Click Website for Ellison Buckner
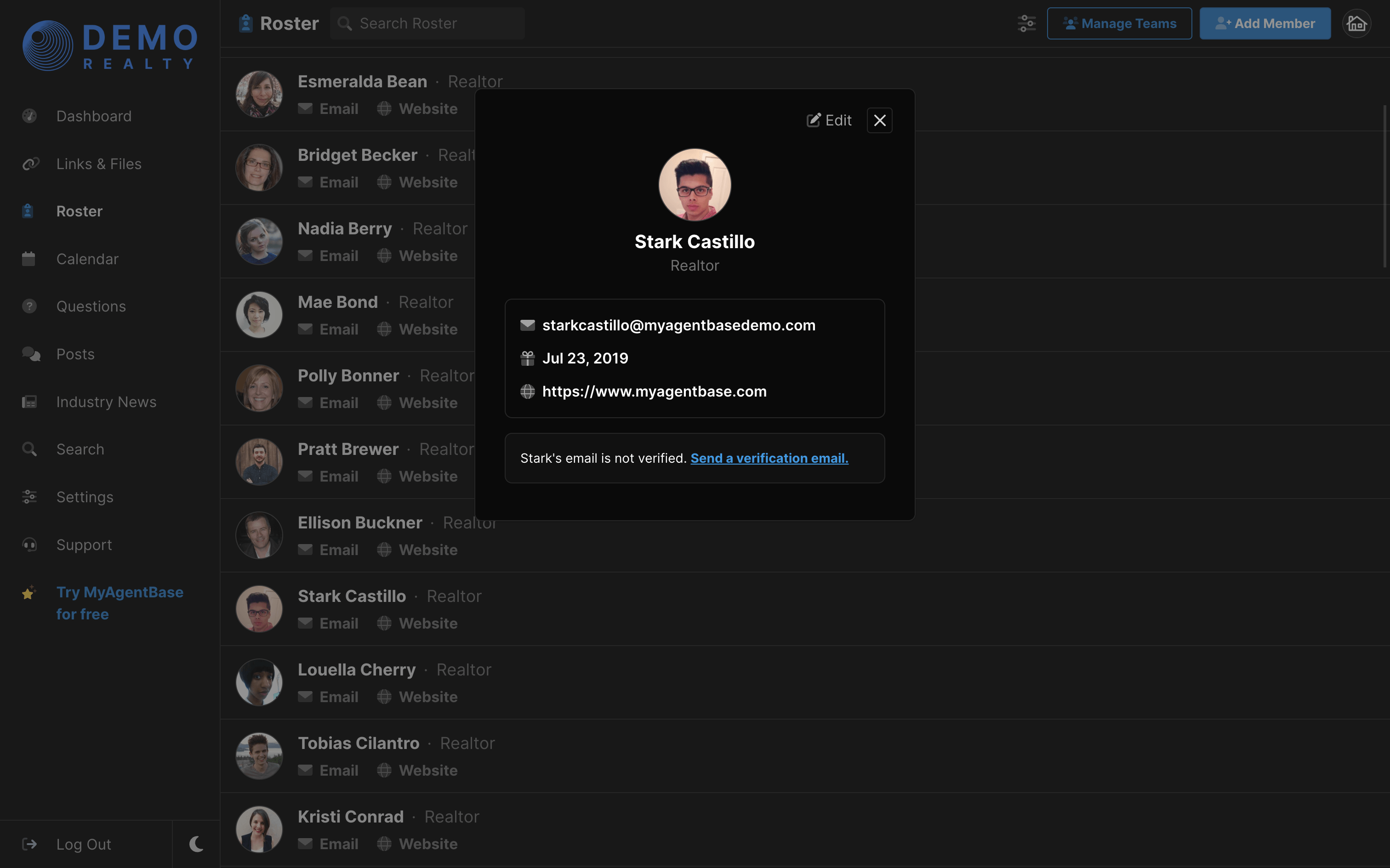Image resolution: width=1390 pixels, height=868 pixels. click(x=417, y=550)
